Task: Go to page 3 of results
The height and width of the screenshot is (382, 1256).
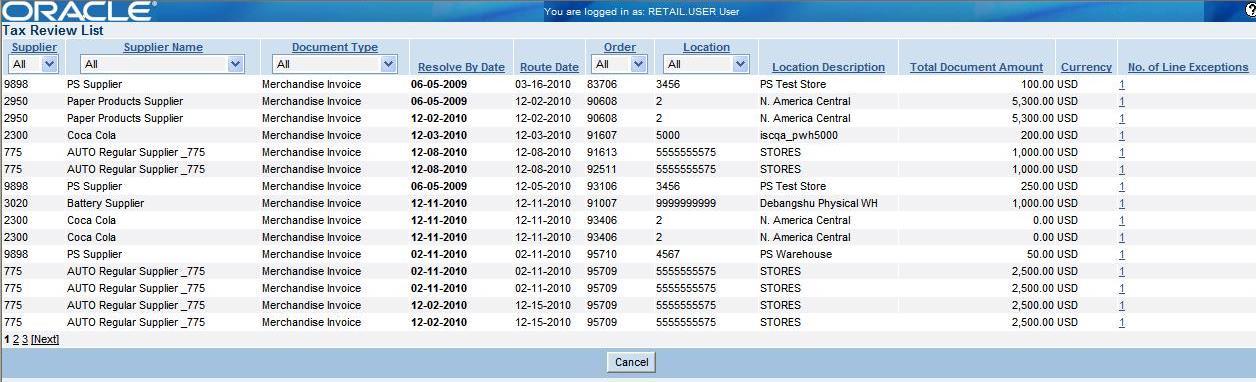Action: point(25,340)
